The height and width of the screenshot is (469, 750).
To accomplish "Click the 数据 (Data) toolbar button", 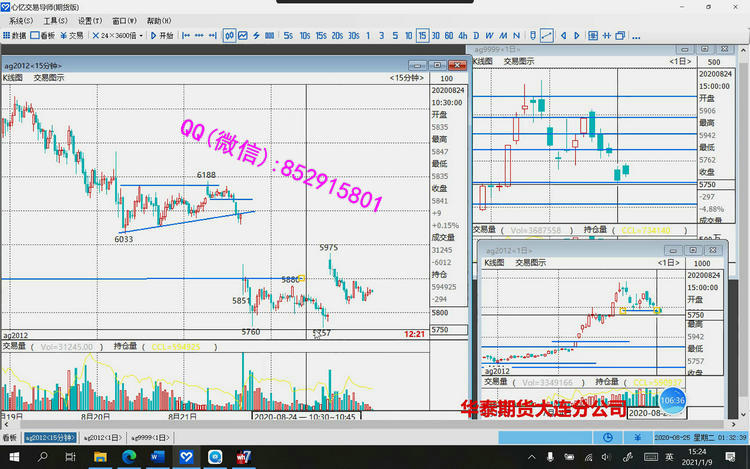I will click(x=15, y=35).
